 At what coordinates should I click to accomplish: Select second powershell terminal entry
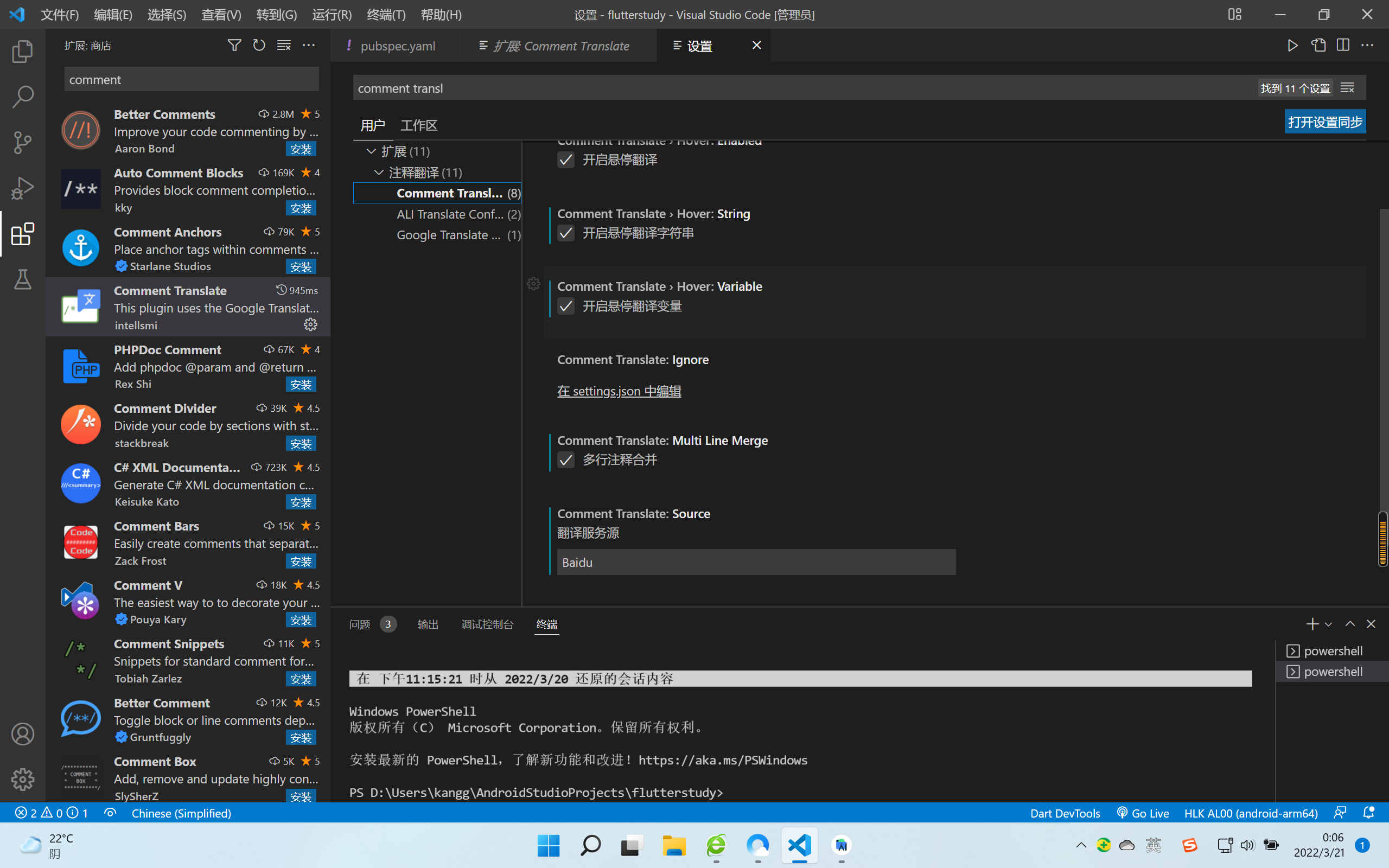[1331, 671]
